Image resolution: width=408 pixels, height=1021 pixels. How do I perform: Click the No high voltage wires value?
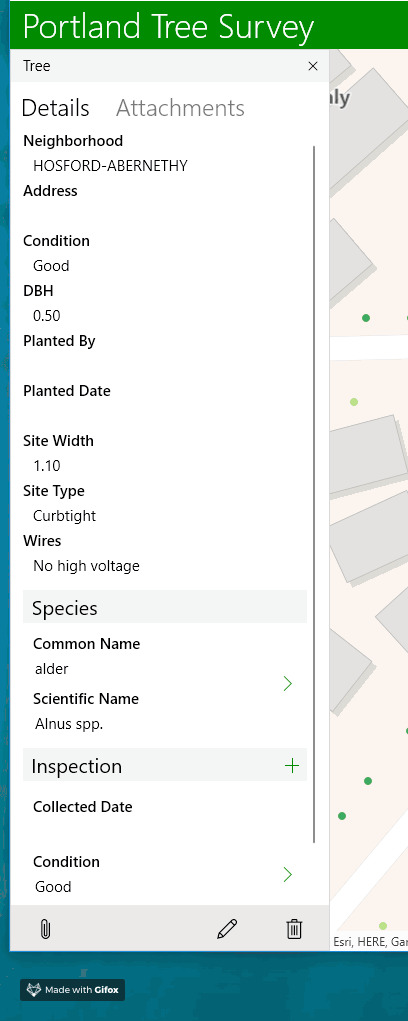click(87, 566)
